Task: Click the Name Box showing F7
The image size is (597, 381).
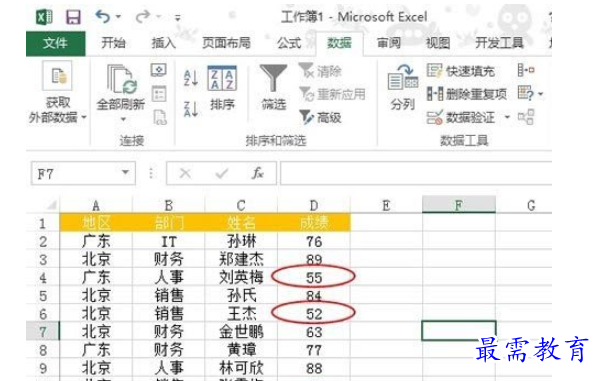Action: [x=76, y=174]
